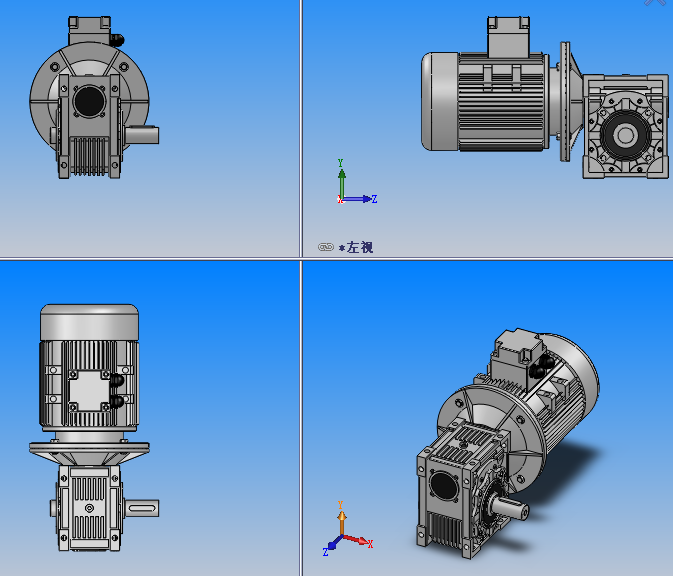Select the gearbox input bore in front view
The height and width of the screenshot is (576, 673).
[x=88, y=100]
